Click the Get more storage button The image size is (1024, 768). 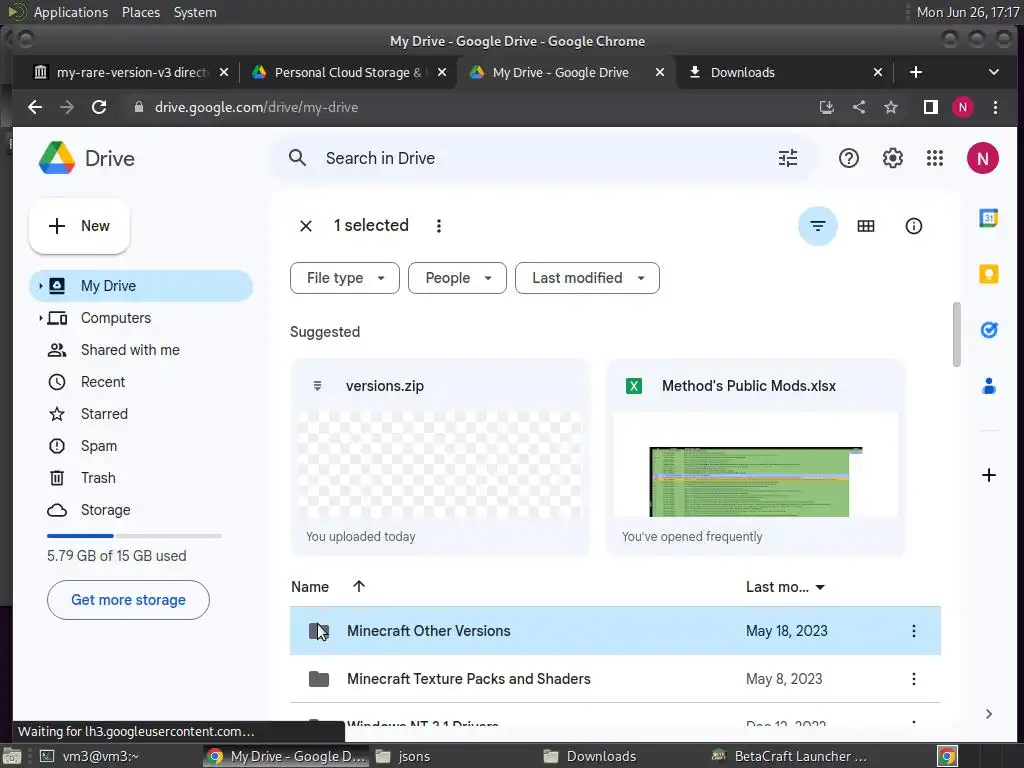[128, 600]
